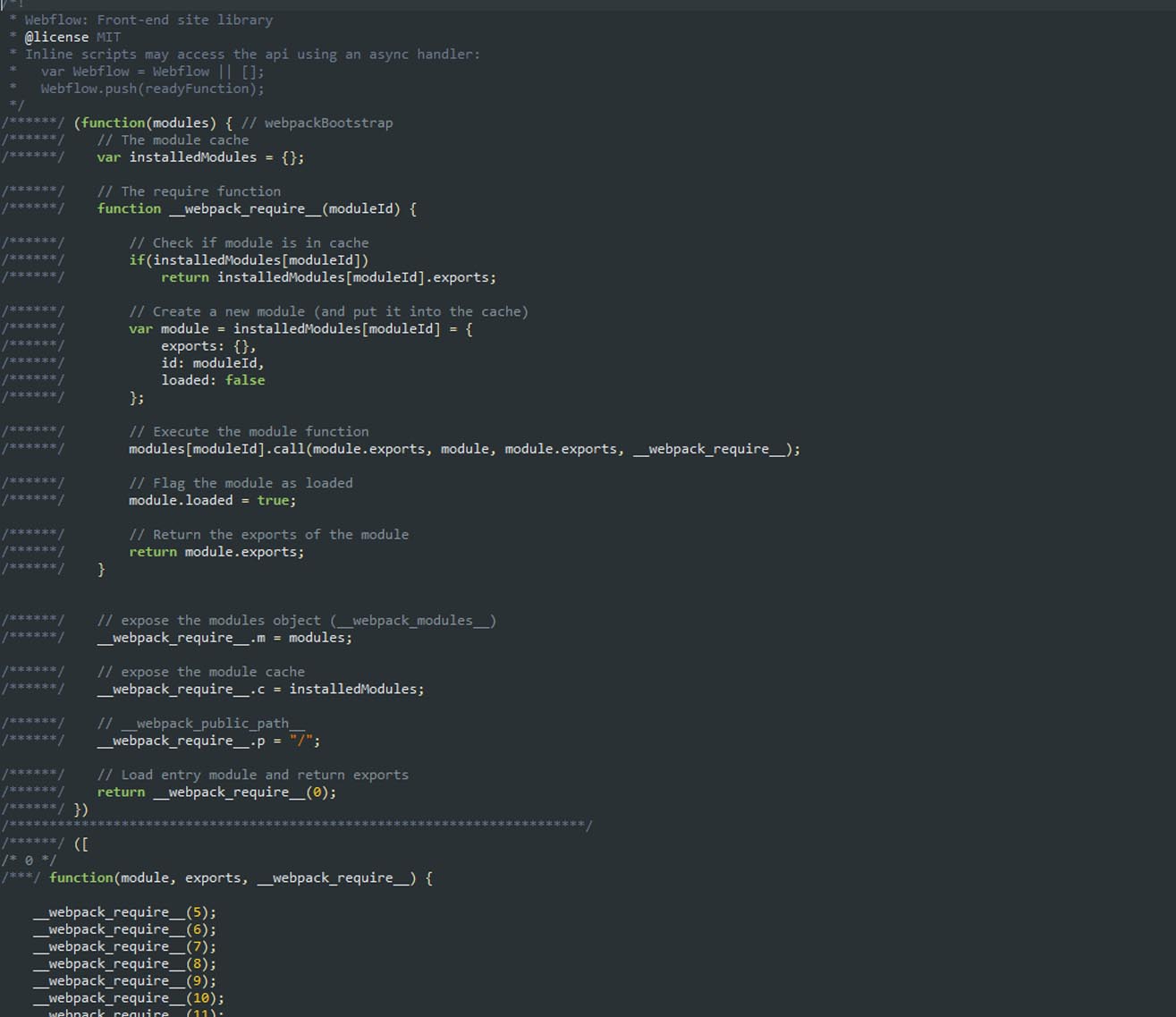Place cursor on Webflow.push(readyFunction) comment line
1176x1017 pixels.
[x=152, y=89]
